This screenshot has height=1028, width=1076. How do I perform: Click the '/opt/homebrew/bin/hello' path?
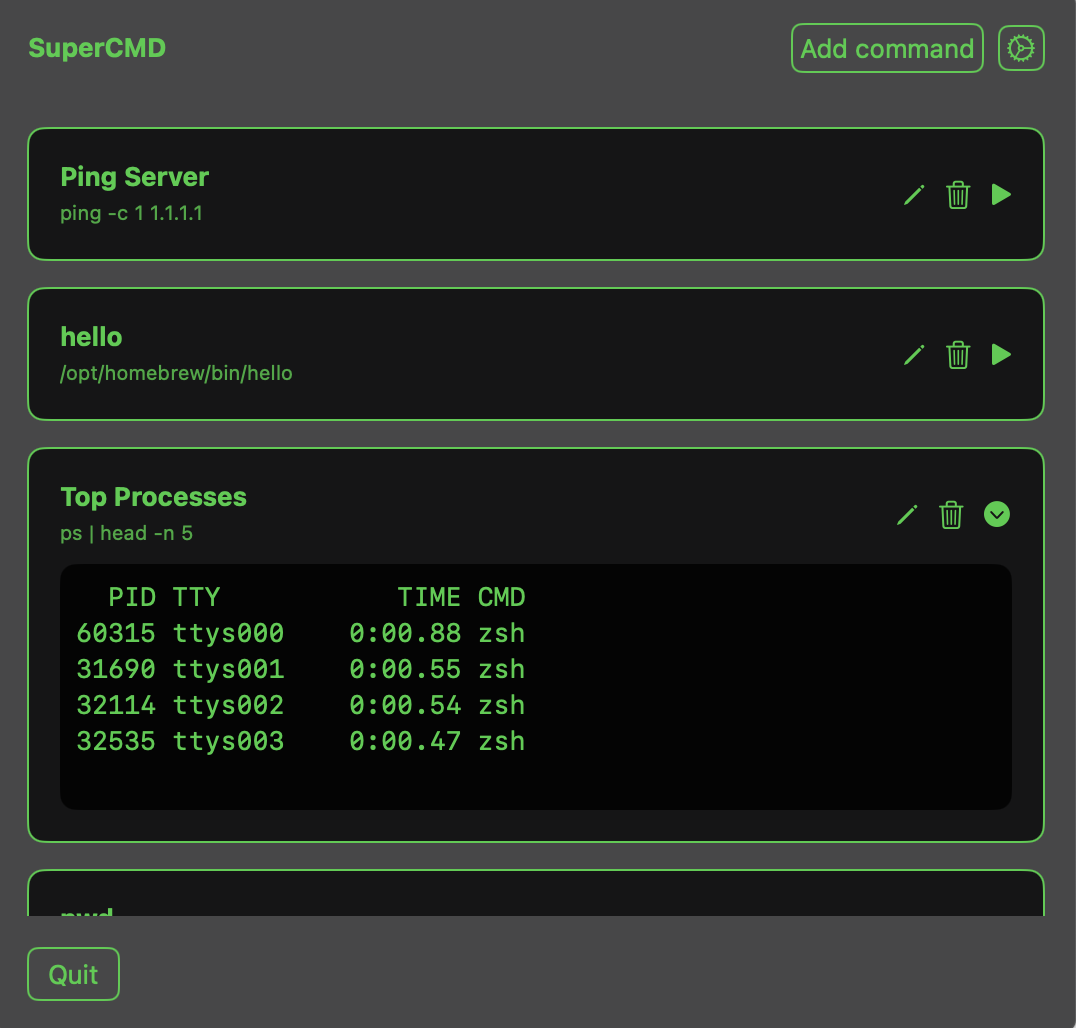pyautogui.click(x=176, y=373)
